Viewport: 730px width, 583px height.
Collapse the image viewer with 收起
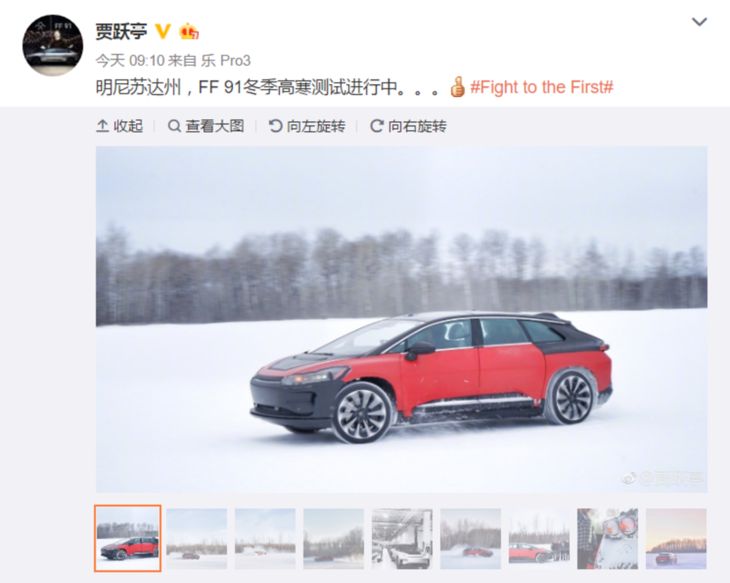(x=120, y=126)
